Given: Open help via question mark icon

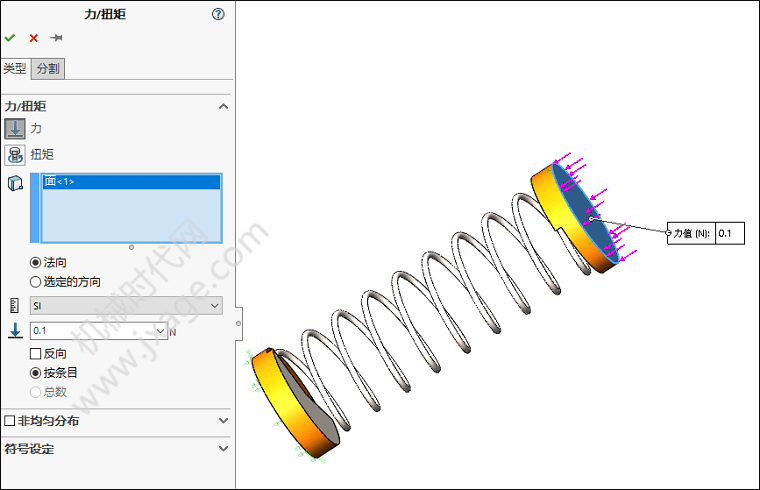Looking at the screenshot, I should (x=218, y=14).
